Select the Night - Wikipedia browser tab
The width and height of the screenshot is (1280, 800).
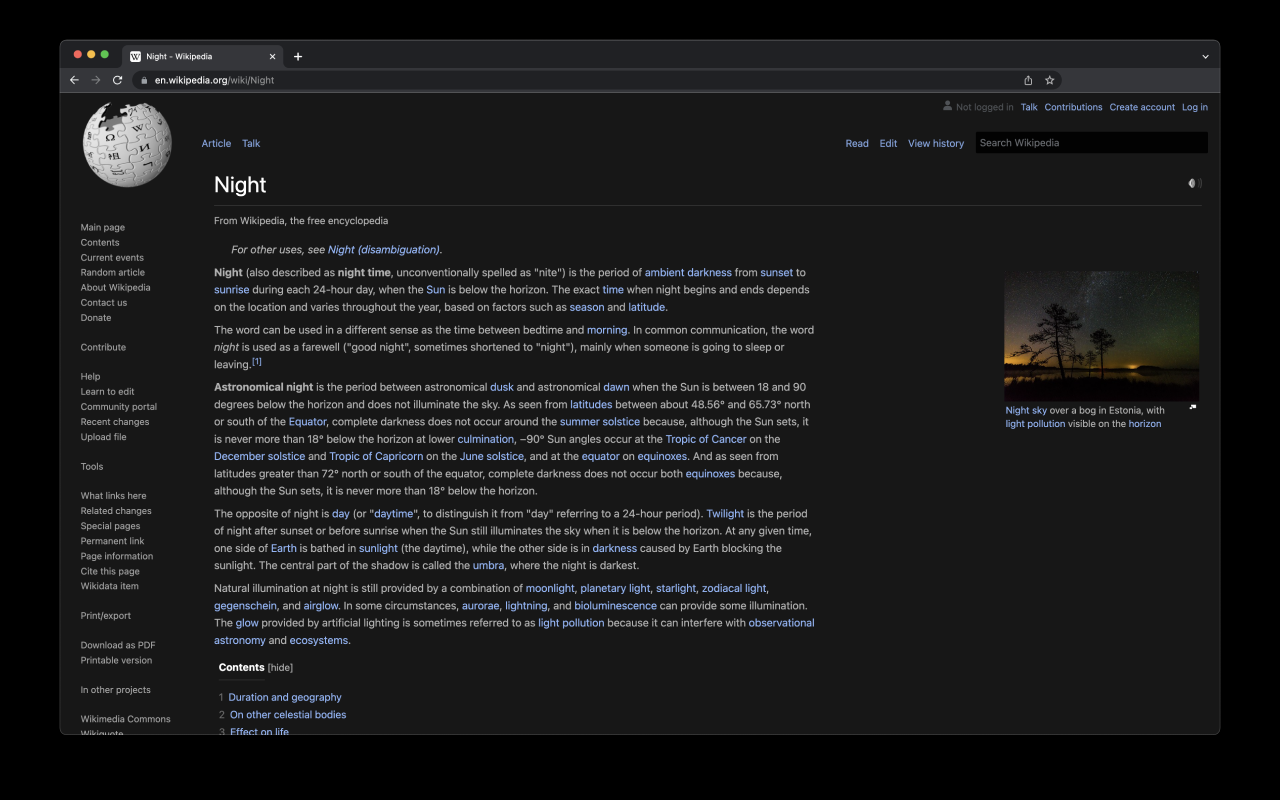pos(202,57)
